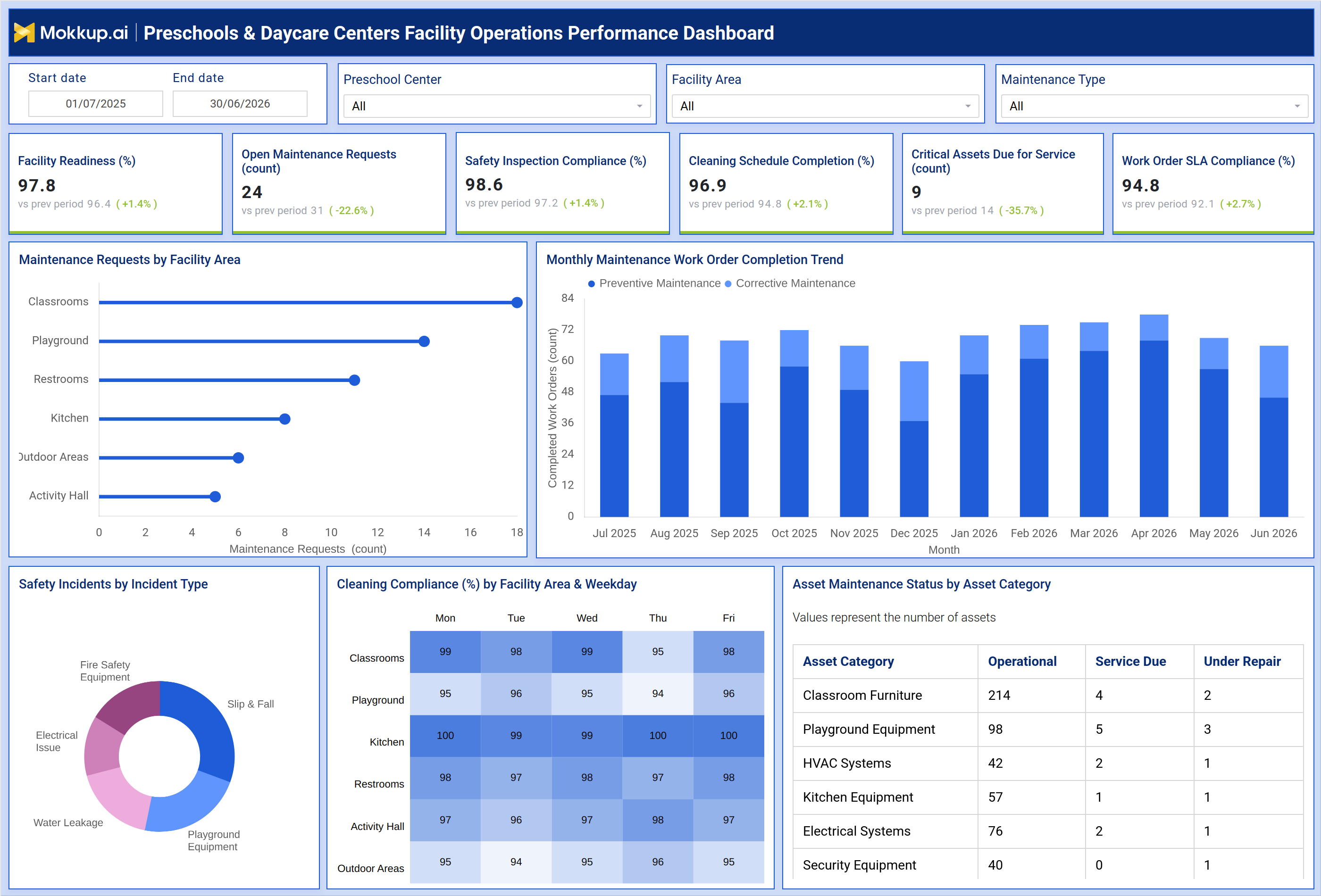The width and height of the screenshot is (1321, 896).
Task: Click the Classrooms lollipop dot
Action: pos(517,302)
